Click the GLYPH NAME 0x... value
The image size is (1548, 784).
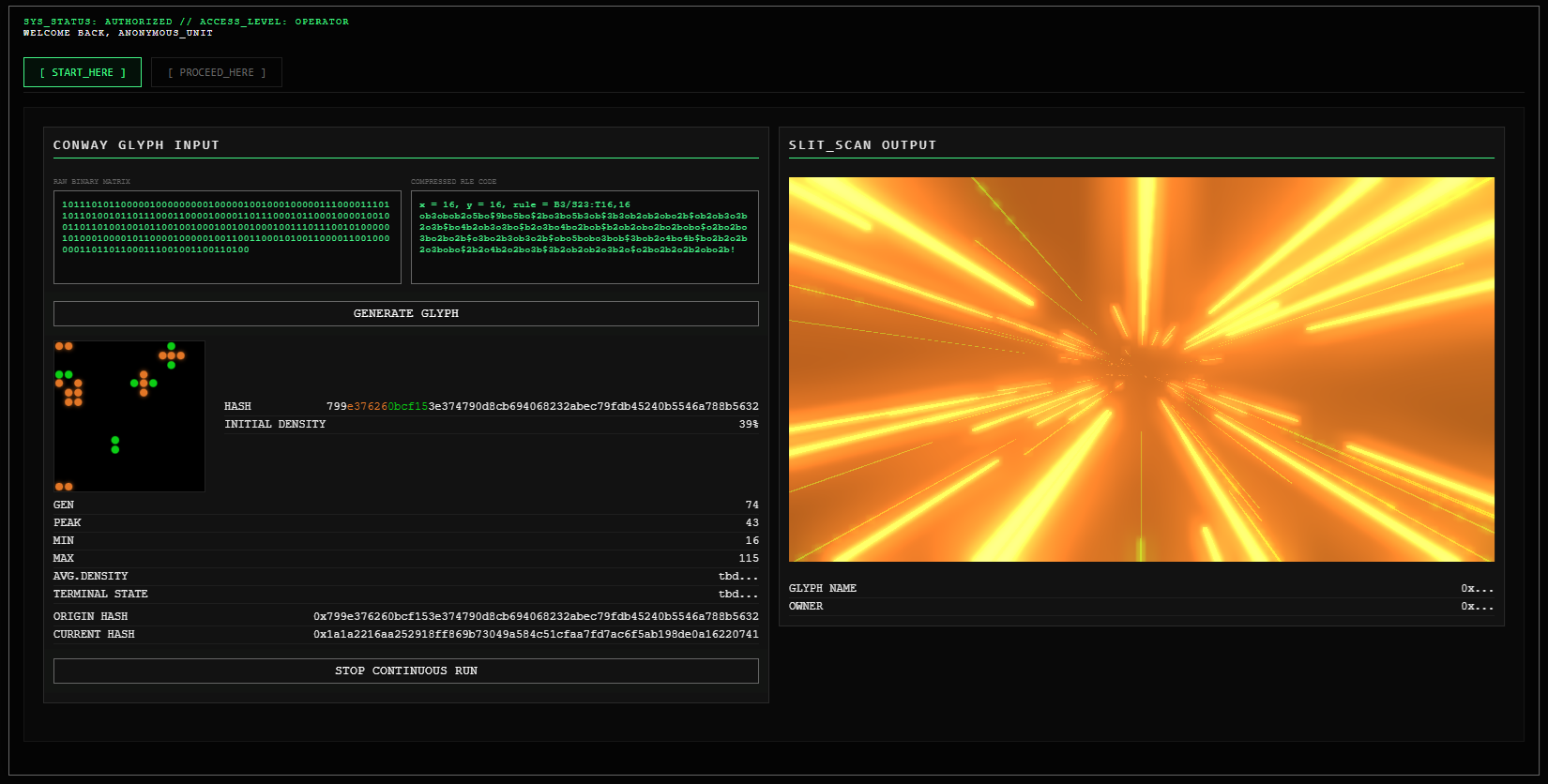[1478, 588]
